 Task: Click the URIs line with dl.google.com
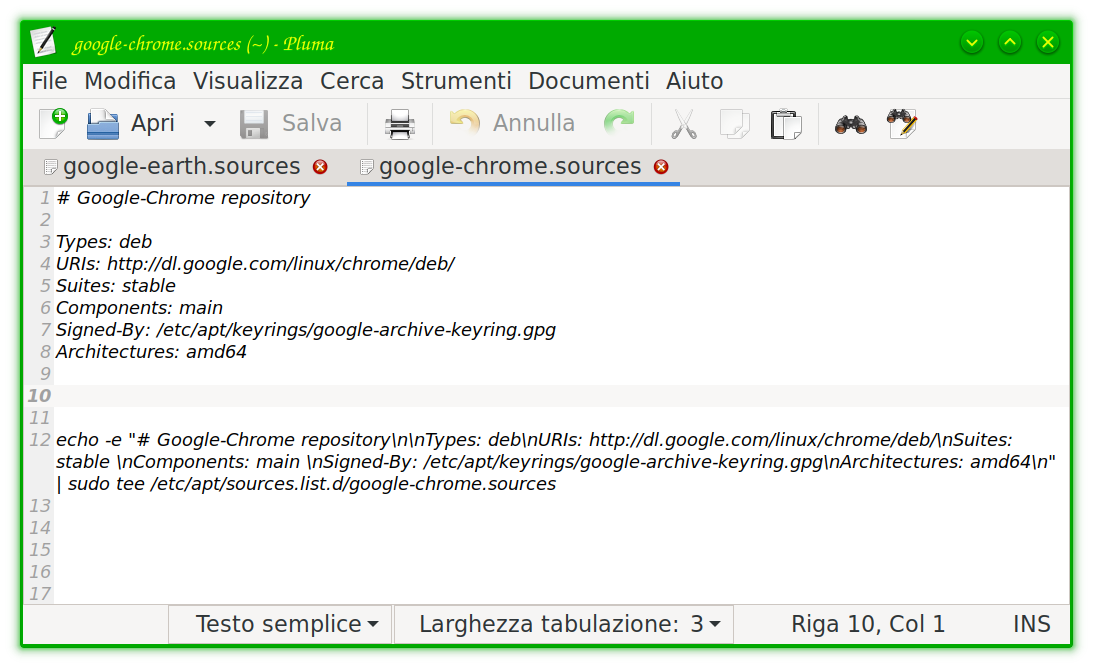pyautogui.click(x=255, y=264)
